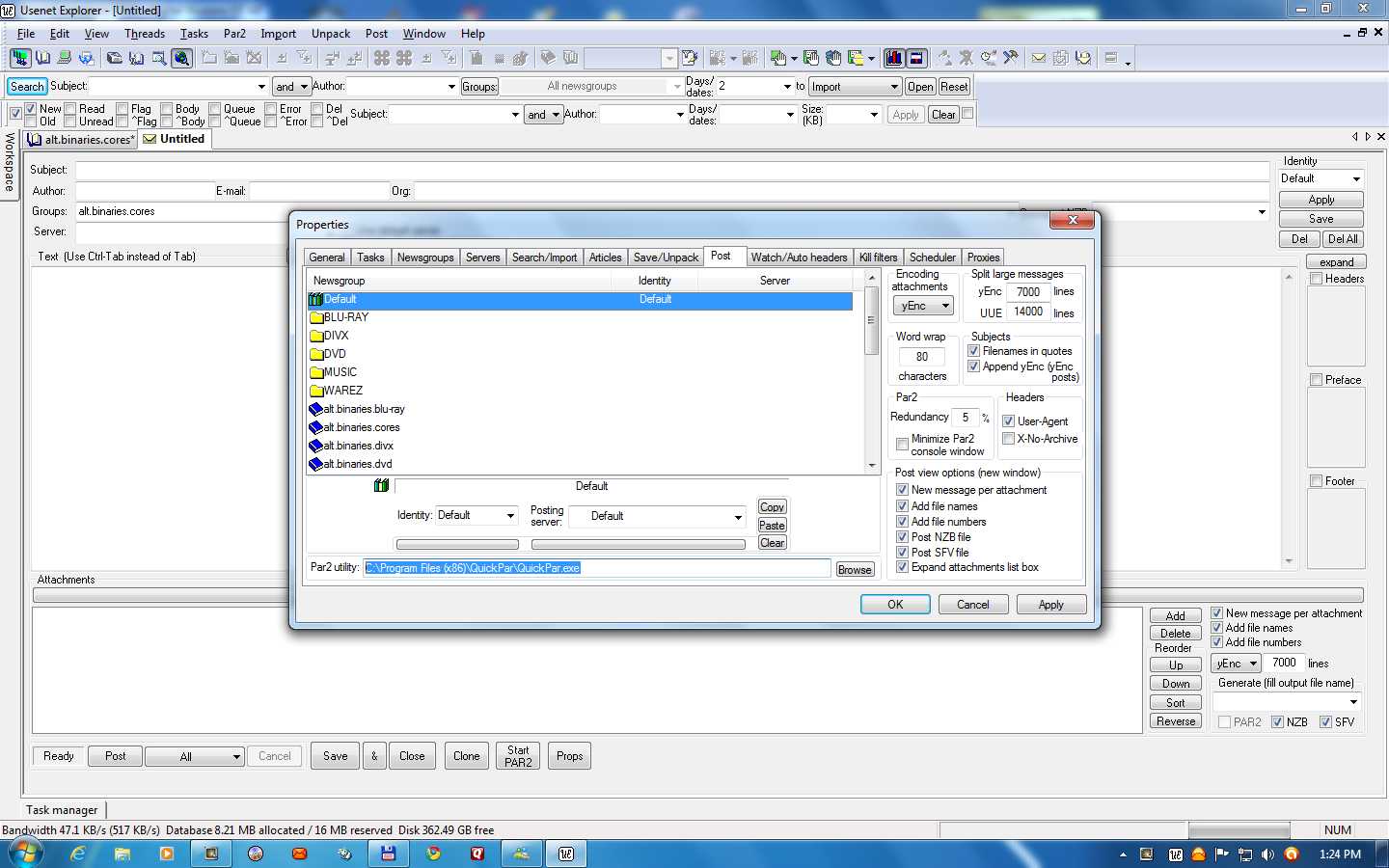Screen dimensions: 1389x868
Task: Click the BLU-RAY folder icon in newsgroup list
Action: (x=316, y=317)
